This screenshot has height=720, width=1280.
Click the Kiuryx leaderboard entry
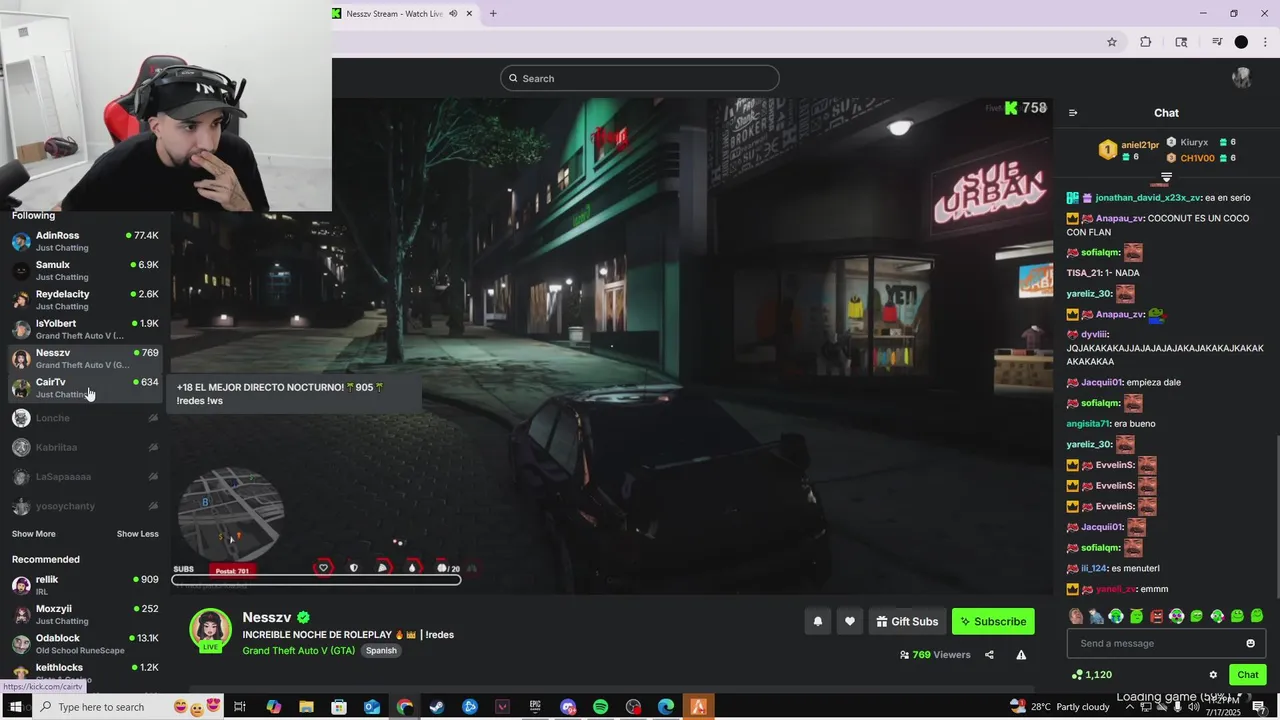point(1201,142)
